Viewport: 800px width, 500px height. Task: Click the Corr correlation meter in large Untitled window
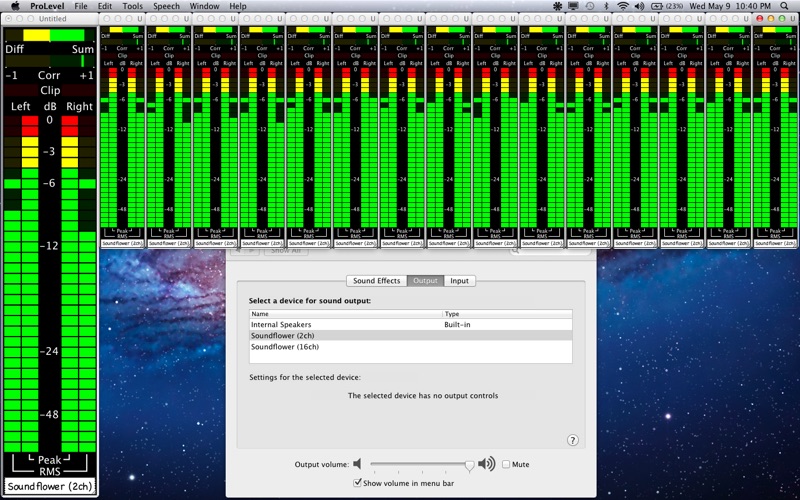click(50, 61)
